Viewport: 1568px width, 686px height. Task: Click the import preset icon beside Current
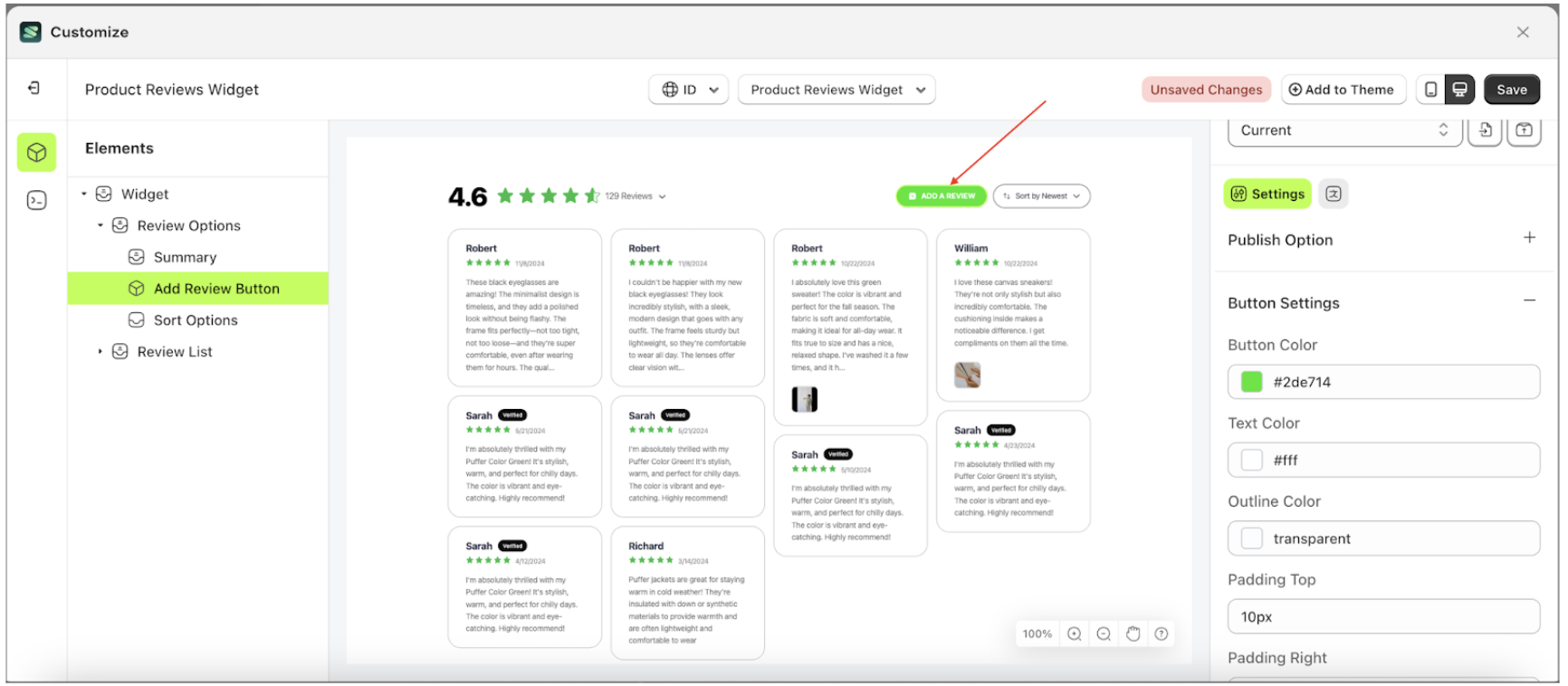tap(1486, 130)
